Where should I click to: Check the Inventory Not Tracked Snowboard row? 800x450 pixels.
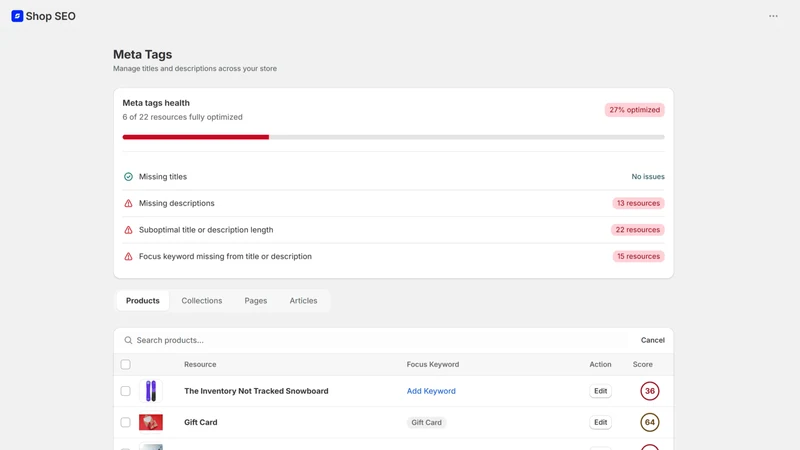[x=126, y=391]
